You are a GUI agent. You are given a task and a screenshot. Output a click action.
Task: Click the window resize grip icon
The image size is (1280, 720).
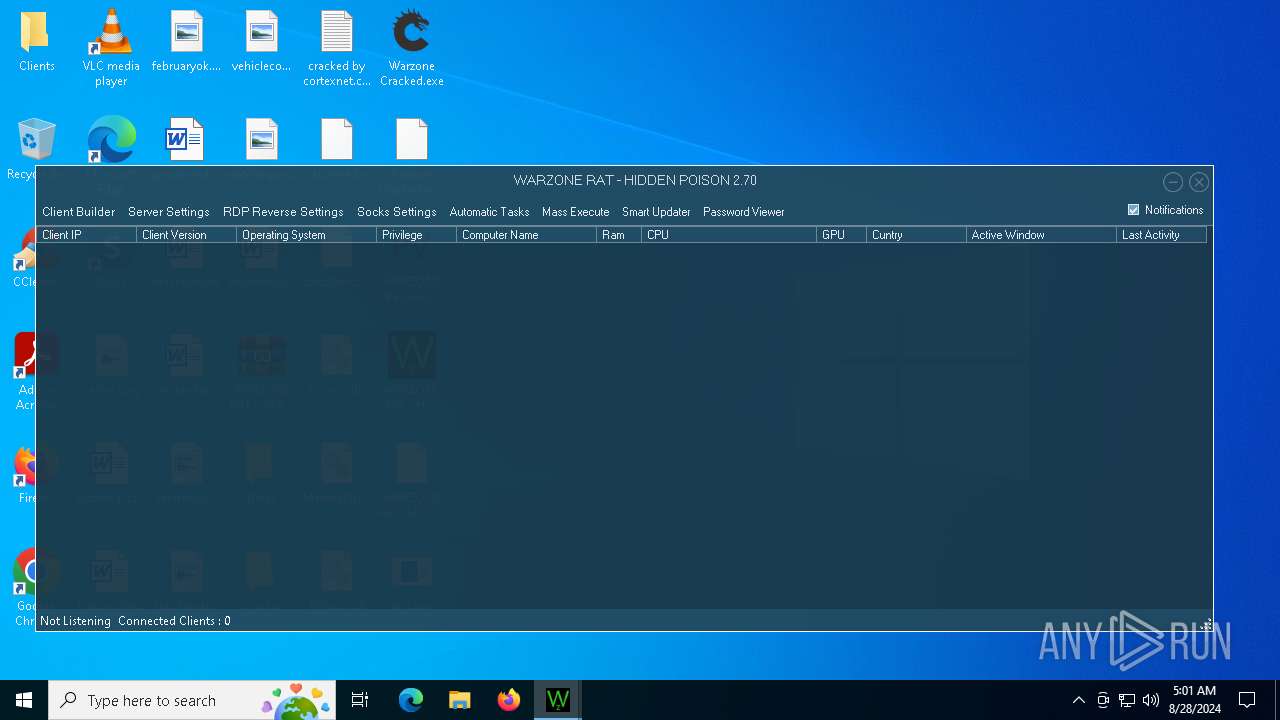[1206, 625]
